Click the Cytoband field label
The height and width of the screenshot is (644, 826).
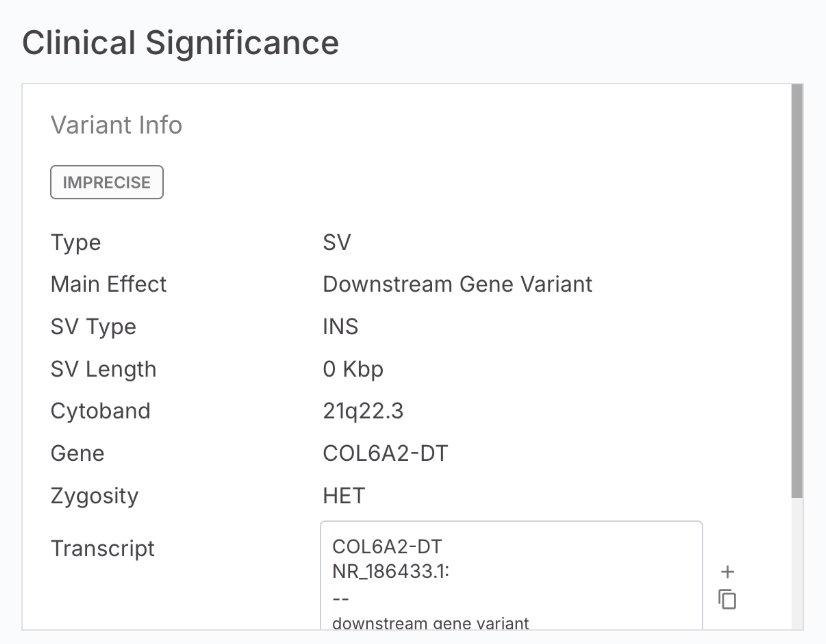click(x=100, y=411)
